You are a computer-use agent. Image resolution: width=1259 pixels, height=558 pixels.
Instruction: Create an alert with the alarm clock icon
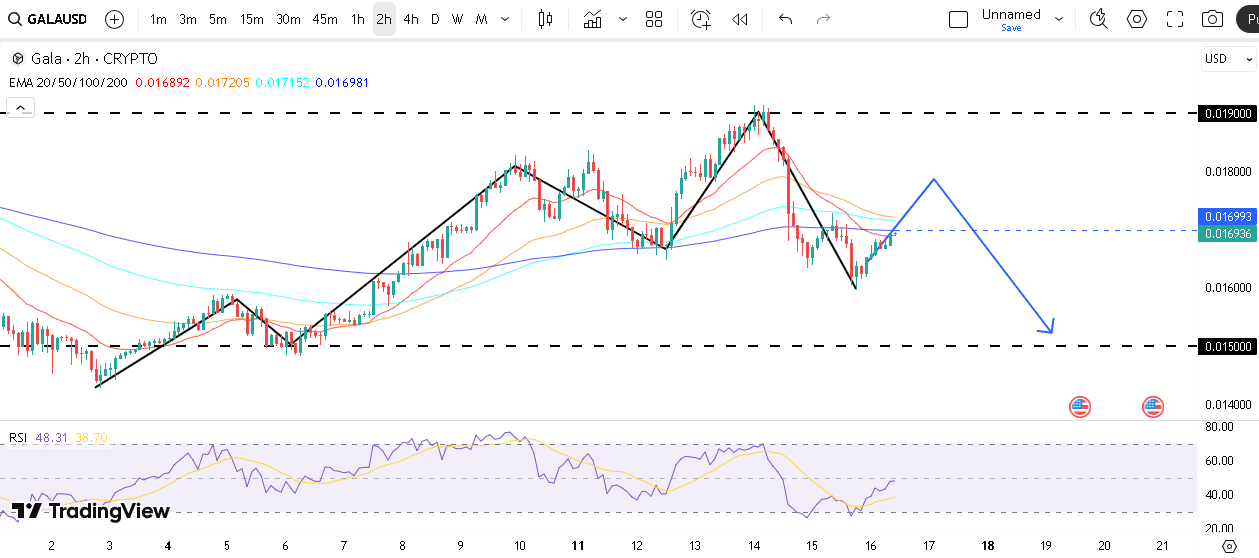(701, 19)
